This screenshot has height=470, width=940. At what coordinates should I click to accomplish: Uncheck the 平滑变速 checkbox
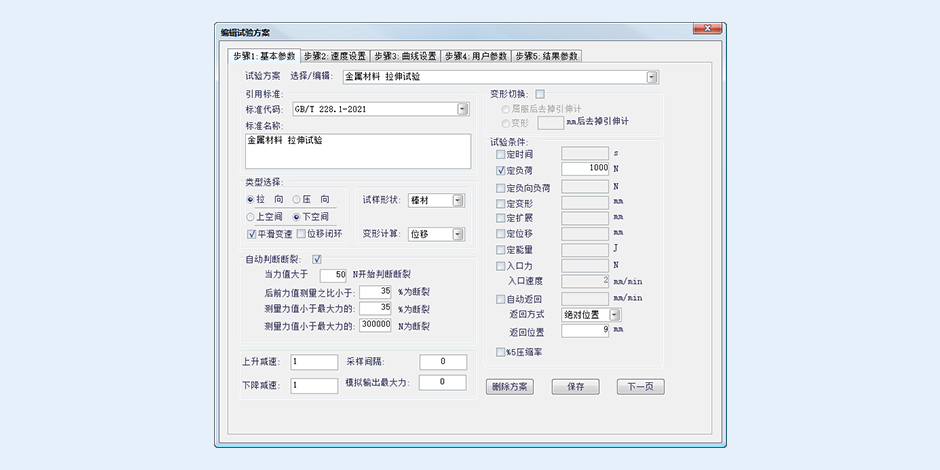[x=251, y=234]
